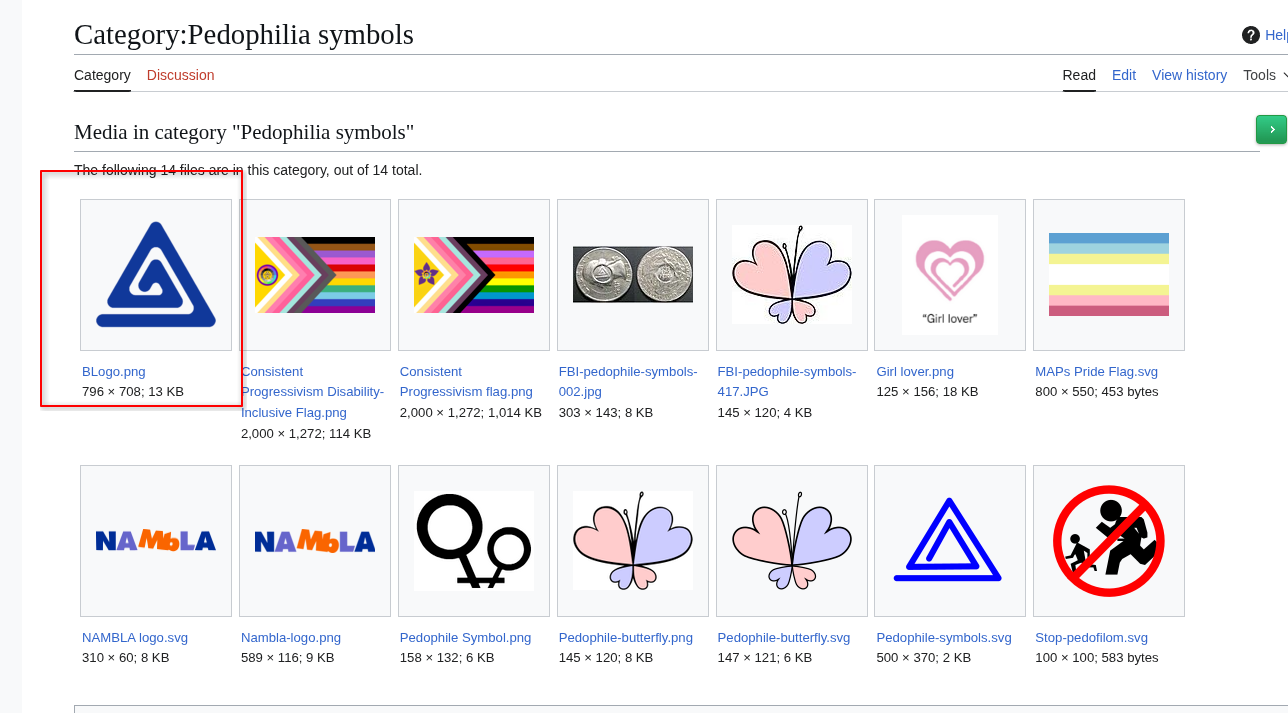Open the BLogo.png triangle spiral thumbnail
The height and width of the screenshot is (713, 1288).
click(156, 275)
